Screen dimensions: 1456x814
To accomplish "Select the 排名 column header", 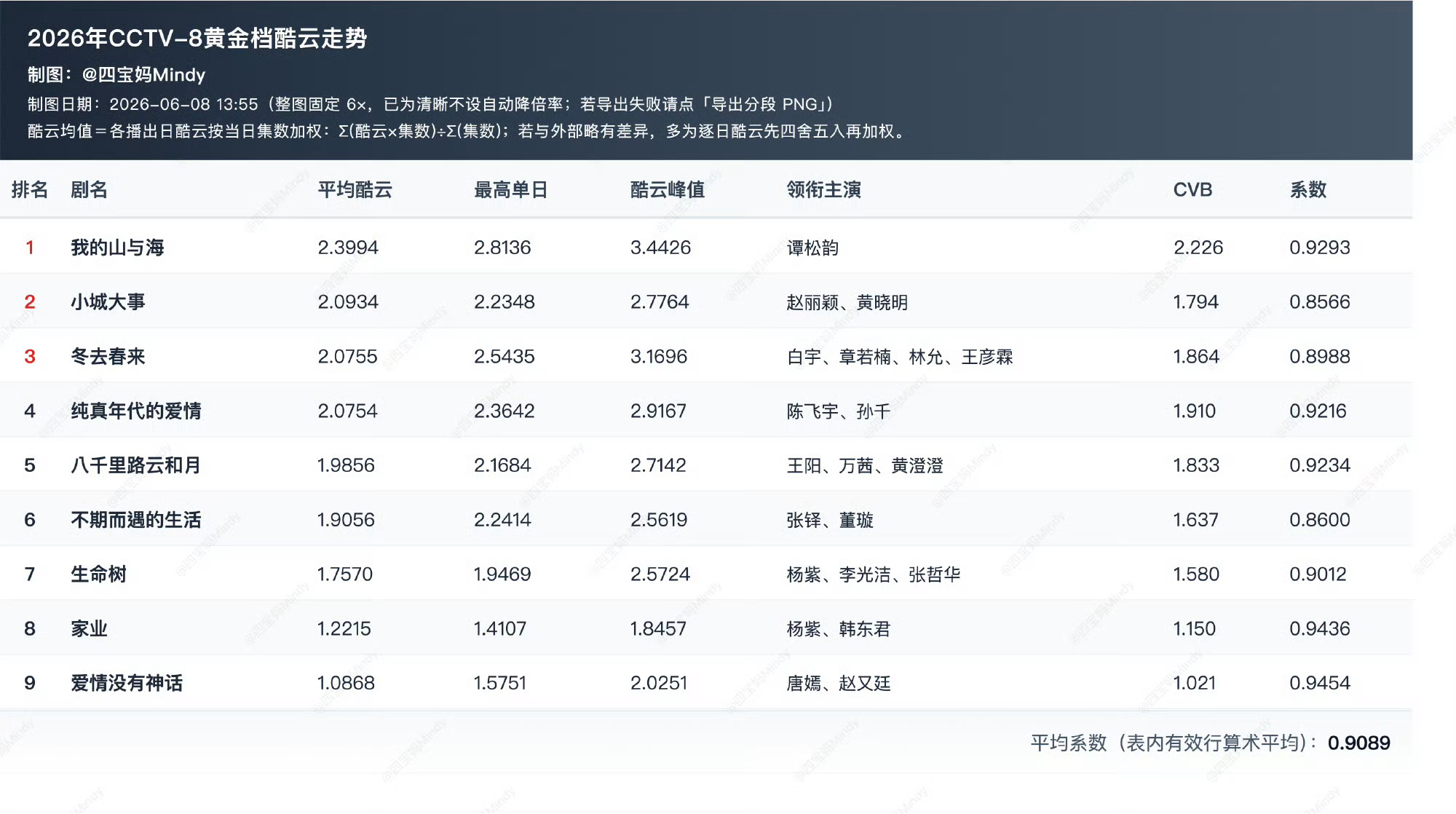I will point(30,190).
